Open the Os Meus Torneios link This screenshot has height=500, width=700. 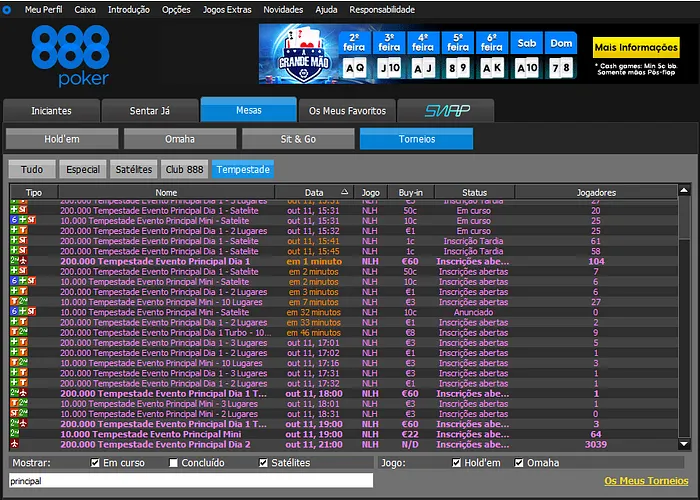pyautogui.click(x=646, y=481)
